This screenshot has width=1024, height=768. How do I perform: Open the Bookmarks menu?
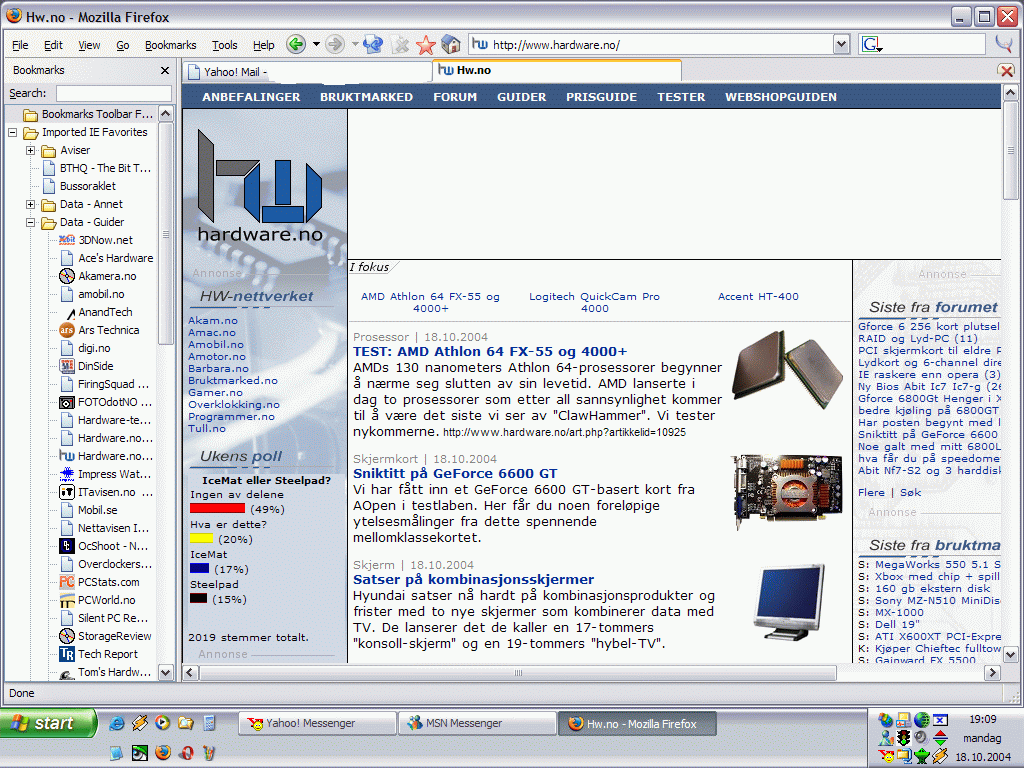click(x=170, y=45)
